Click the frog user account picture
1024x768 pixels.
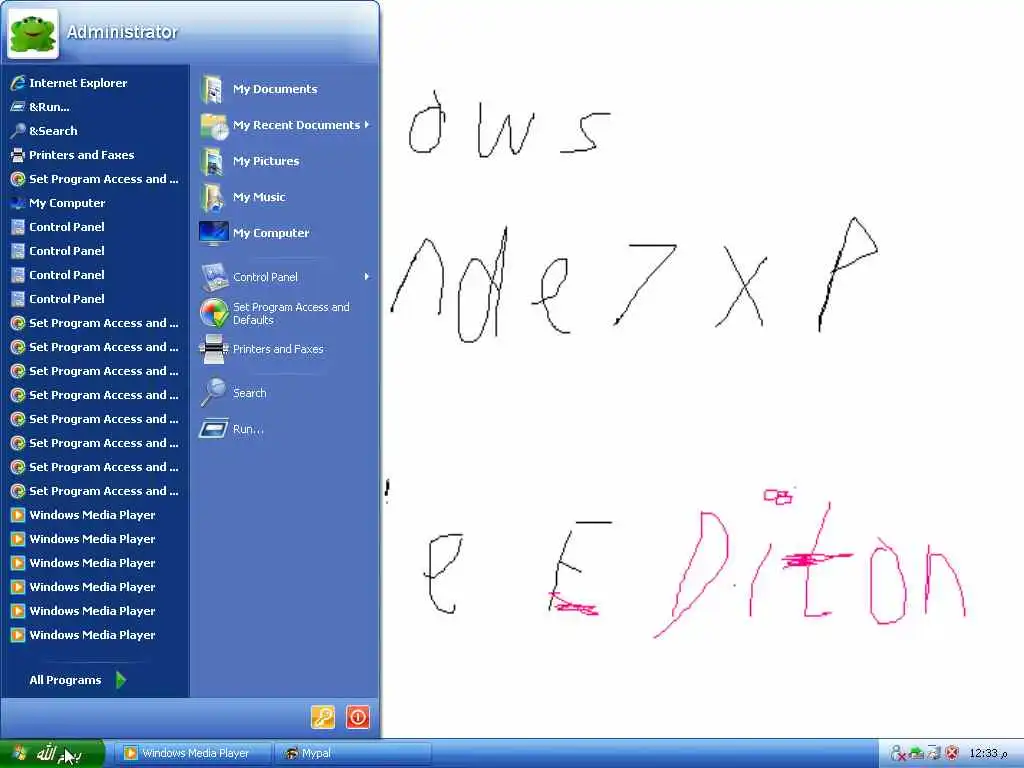33,33
